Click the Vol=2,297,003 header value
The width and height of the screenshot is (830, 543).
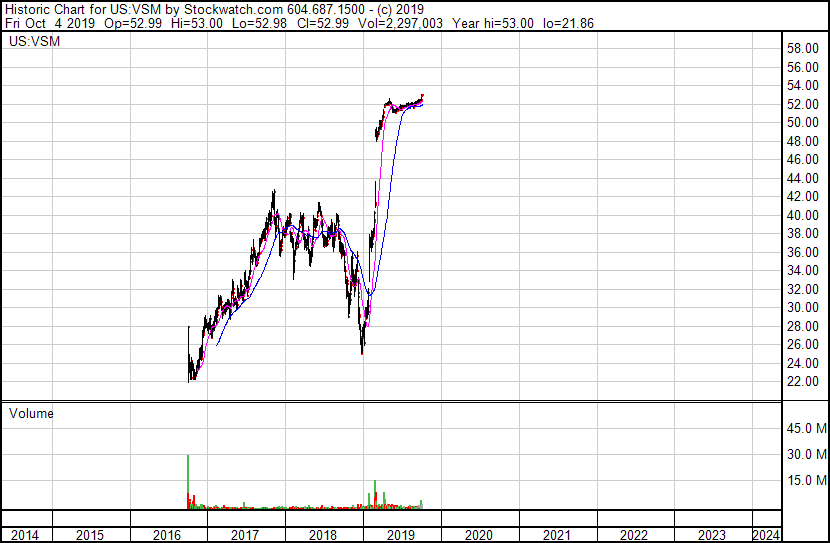pyautogui.click(x=400, y=23)
